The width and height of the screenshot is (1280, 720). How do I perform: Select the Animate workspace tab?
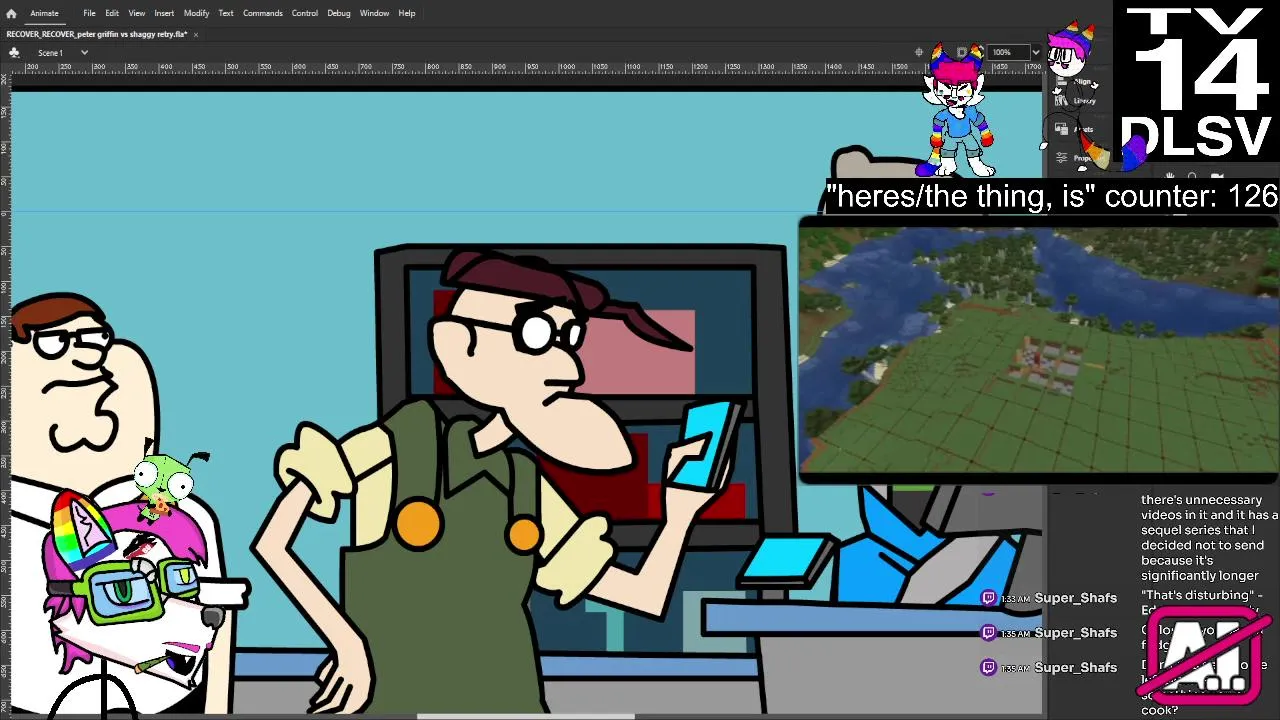44,13
